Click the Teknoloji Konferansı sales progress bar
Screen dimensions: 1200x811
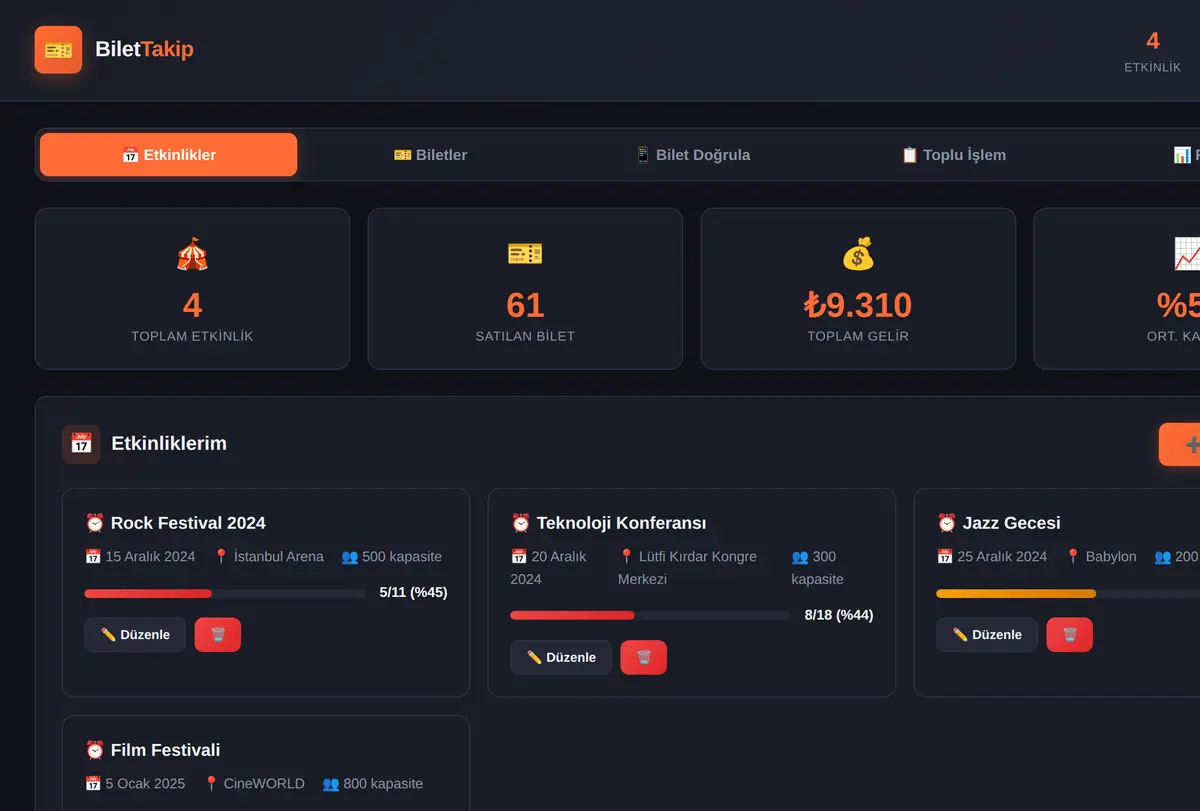[651, 615]
